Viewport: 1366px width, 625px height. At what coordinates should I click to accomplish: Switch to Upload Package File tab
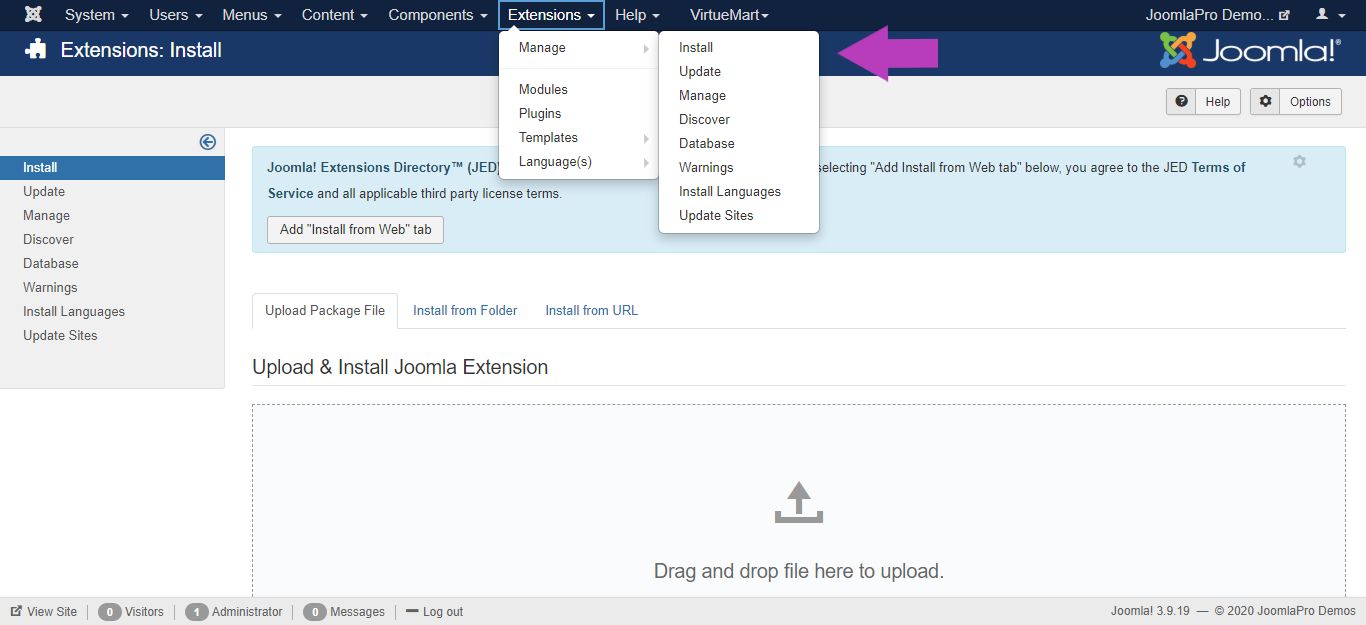coord(325,311)
